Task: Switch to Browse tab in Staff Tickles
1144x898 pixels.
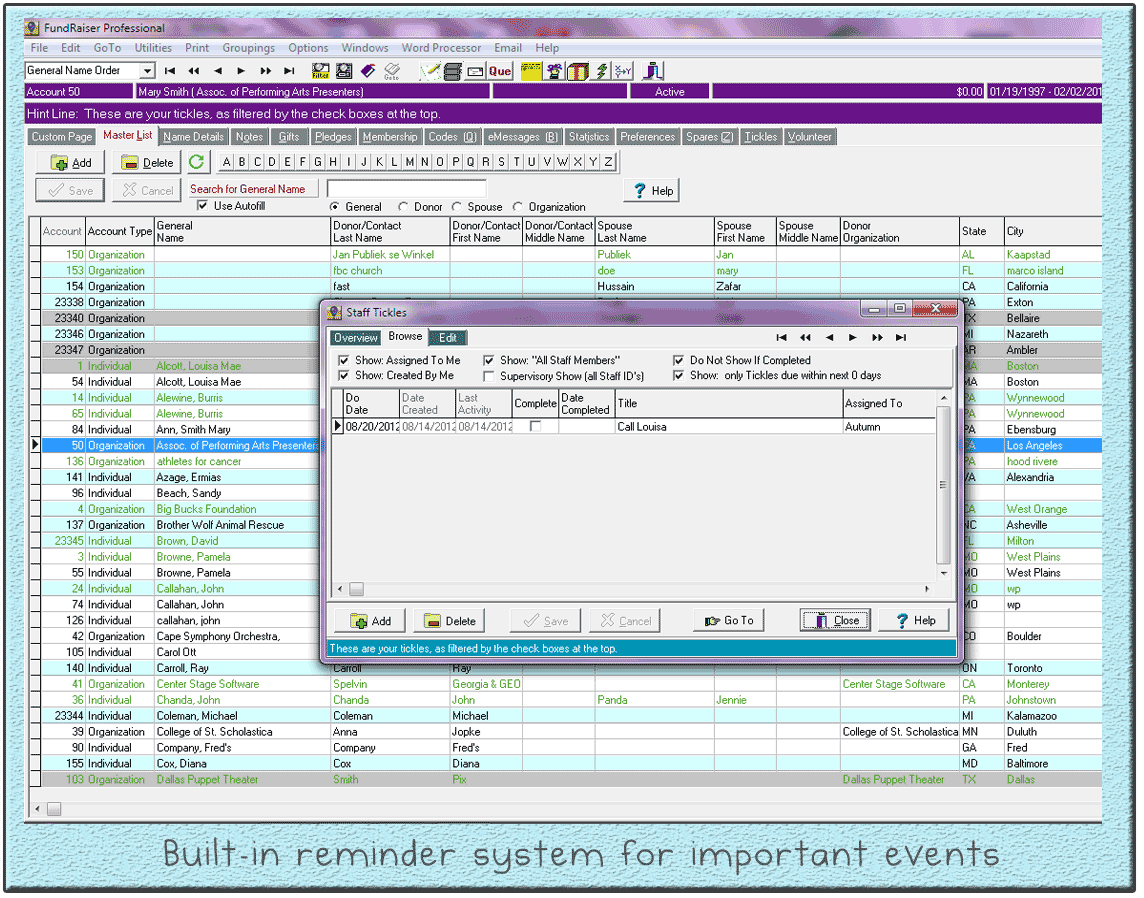Action: click(406, 337)
